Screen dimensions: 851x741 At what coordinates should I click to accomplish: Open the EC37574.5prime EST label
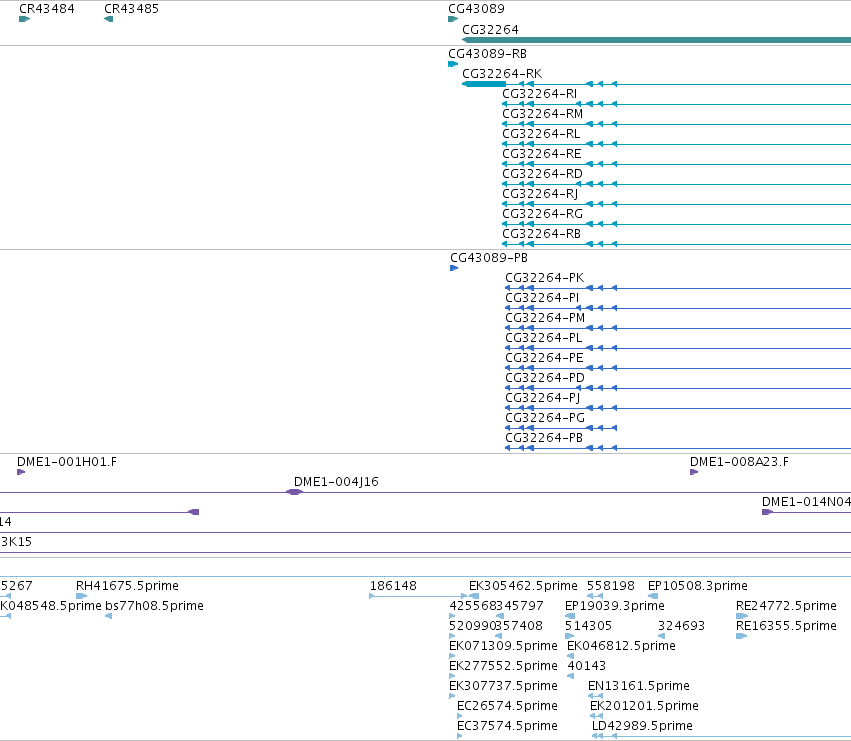507,726
